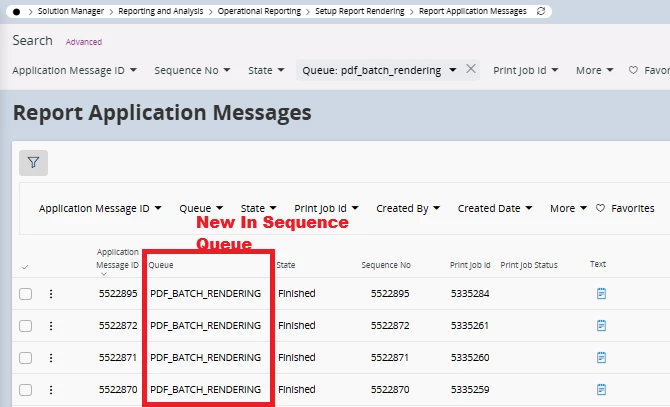The height and width of the screenshot is (407, 670).
Task: Go to Operational Reporting breadcrumb
Action: coord(259,11)
